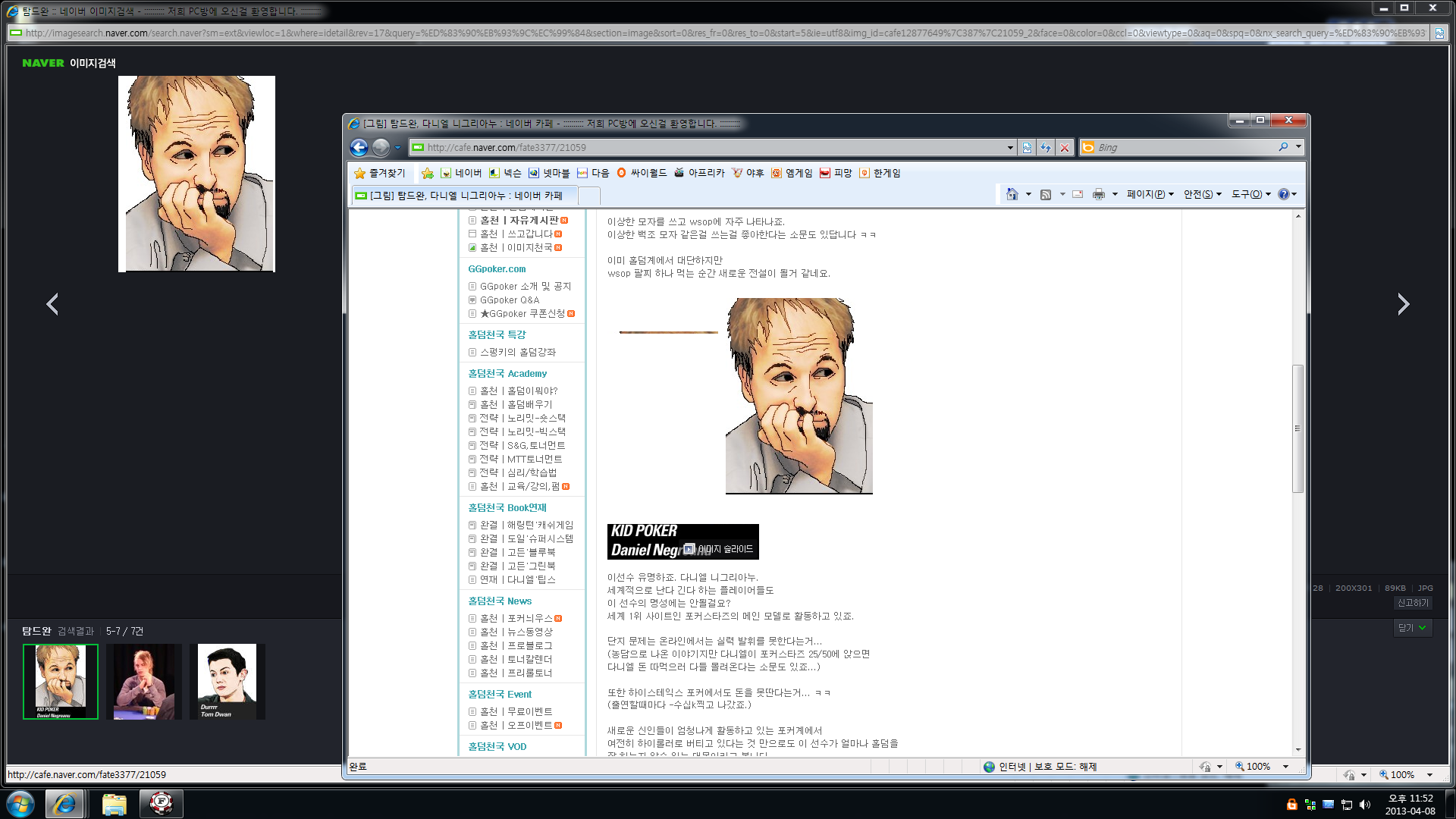Viewport: 1456px width, 819px height.
Task: Open the 홀덤천국 News section heading
Action: tap(500, 601)
